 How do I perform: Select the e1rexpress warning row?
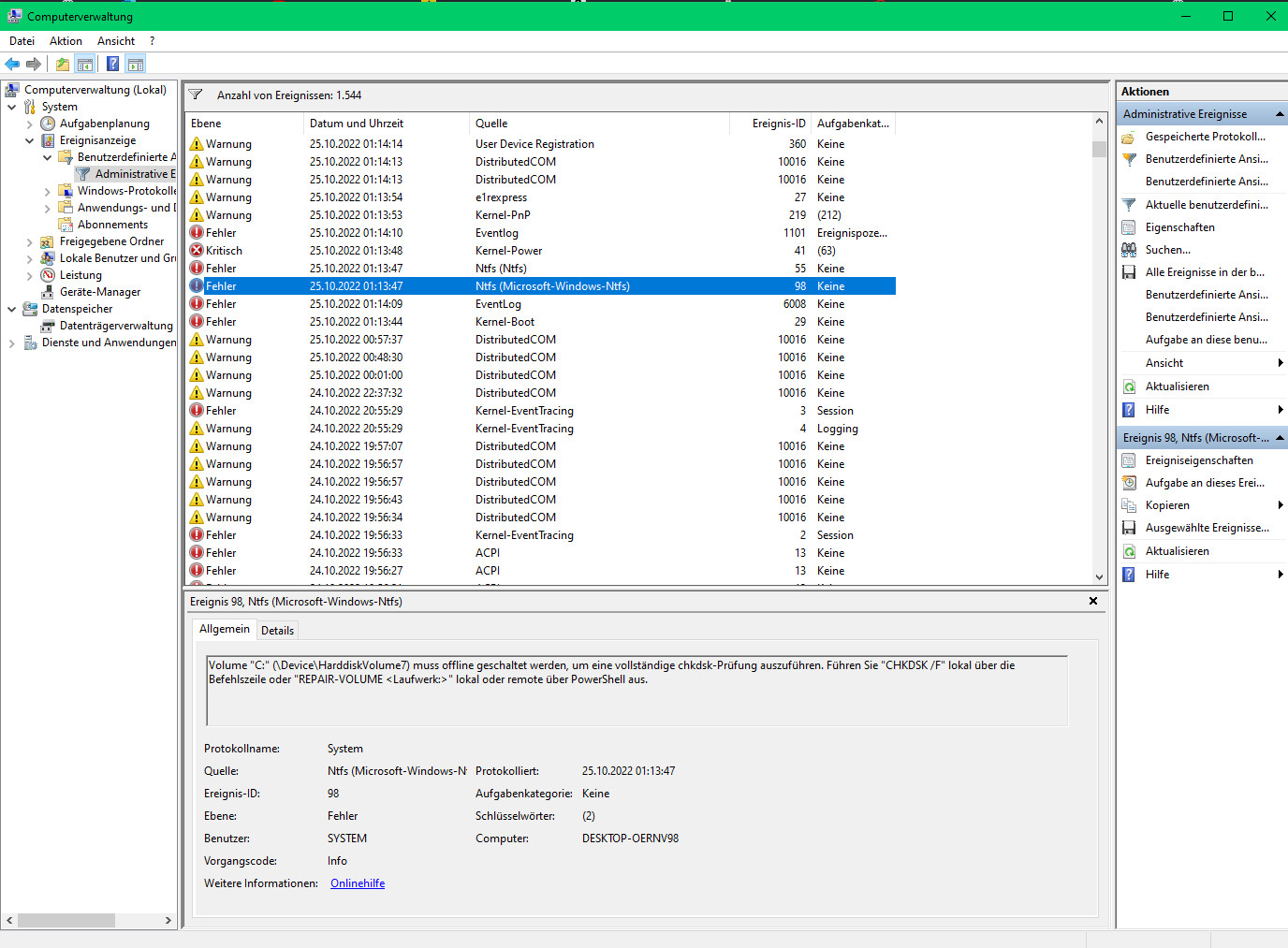[540, 197]
